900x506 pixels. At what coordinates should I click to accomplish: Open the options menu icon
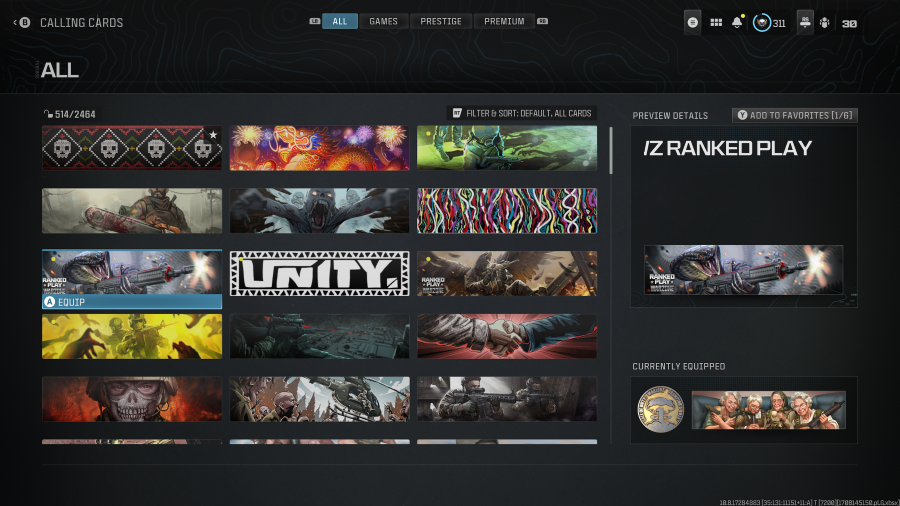click(x=692, y=23)
